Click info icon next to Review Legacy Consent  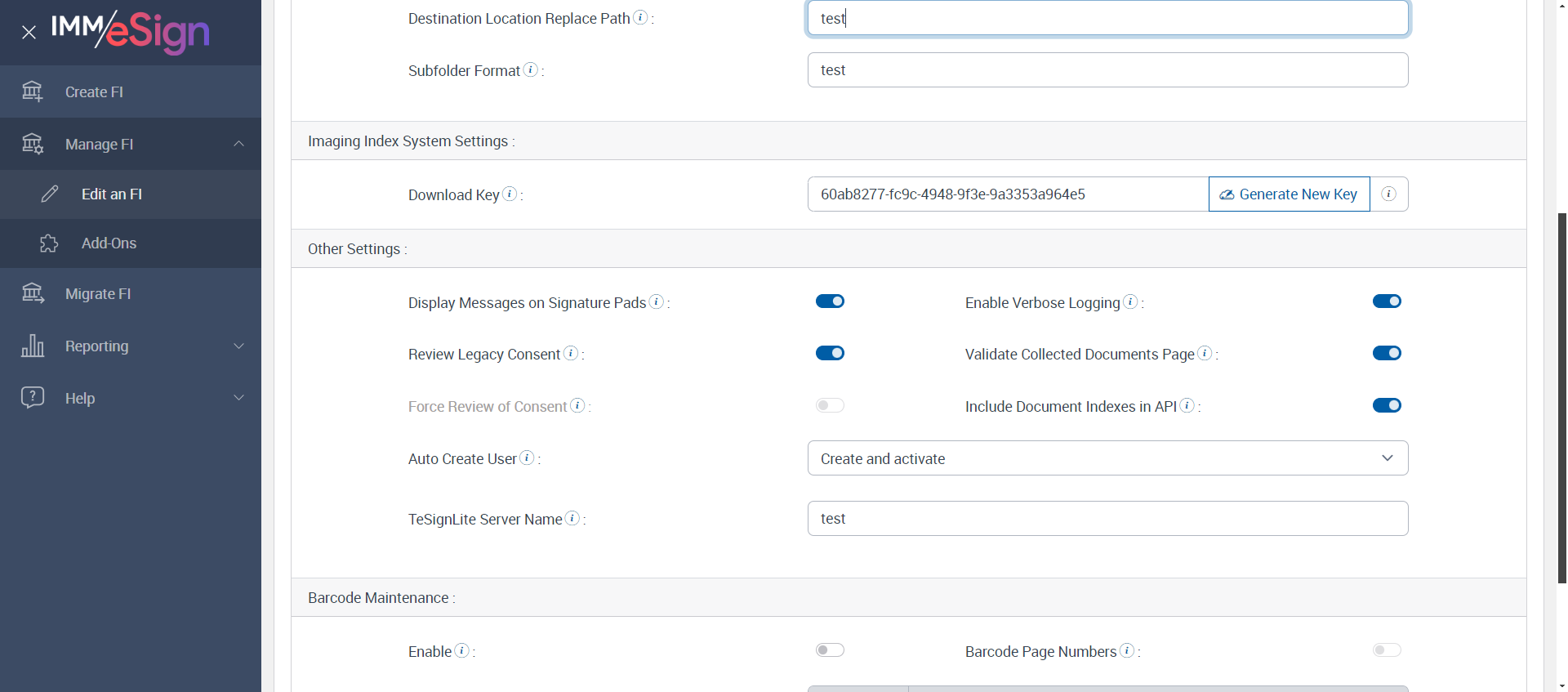(x=571, y=353)
